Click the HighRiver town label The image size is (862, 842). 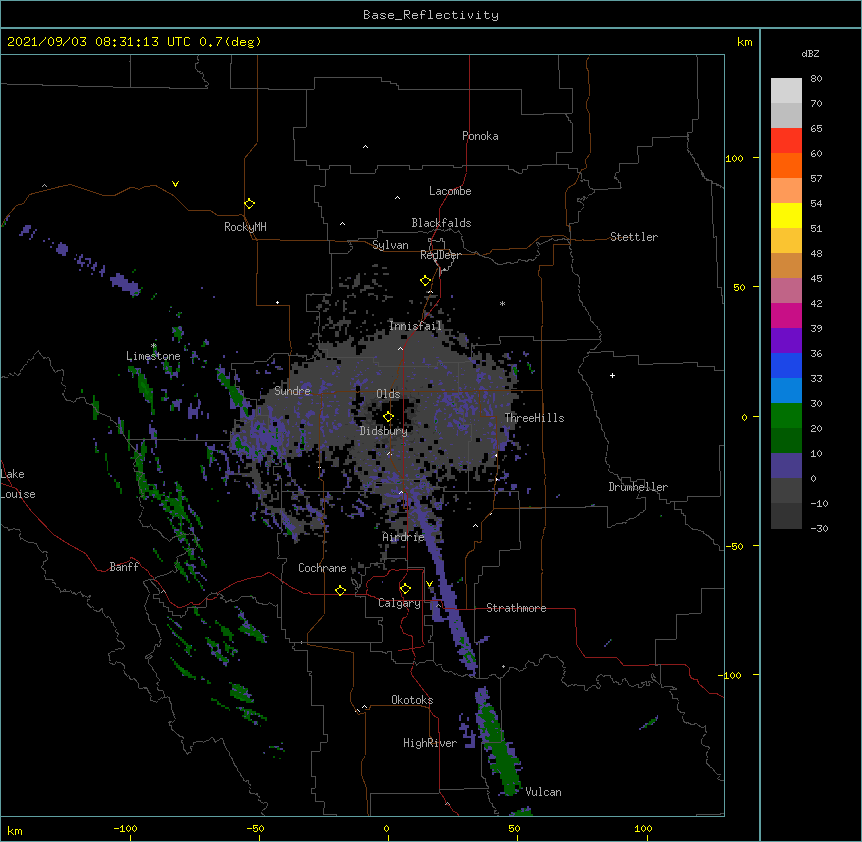point(430,743)
